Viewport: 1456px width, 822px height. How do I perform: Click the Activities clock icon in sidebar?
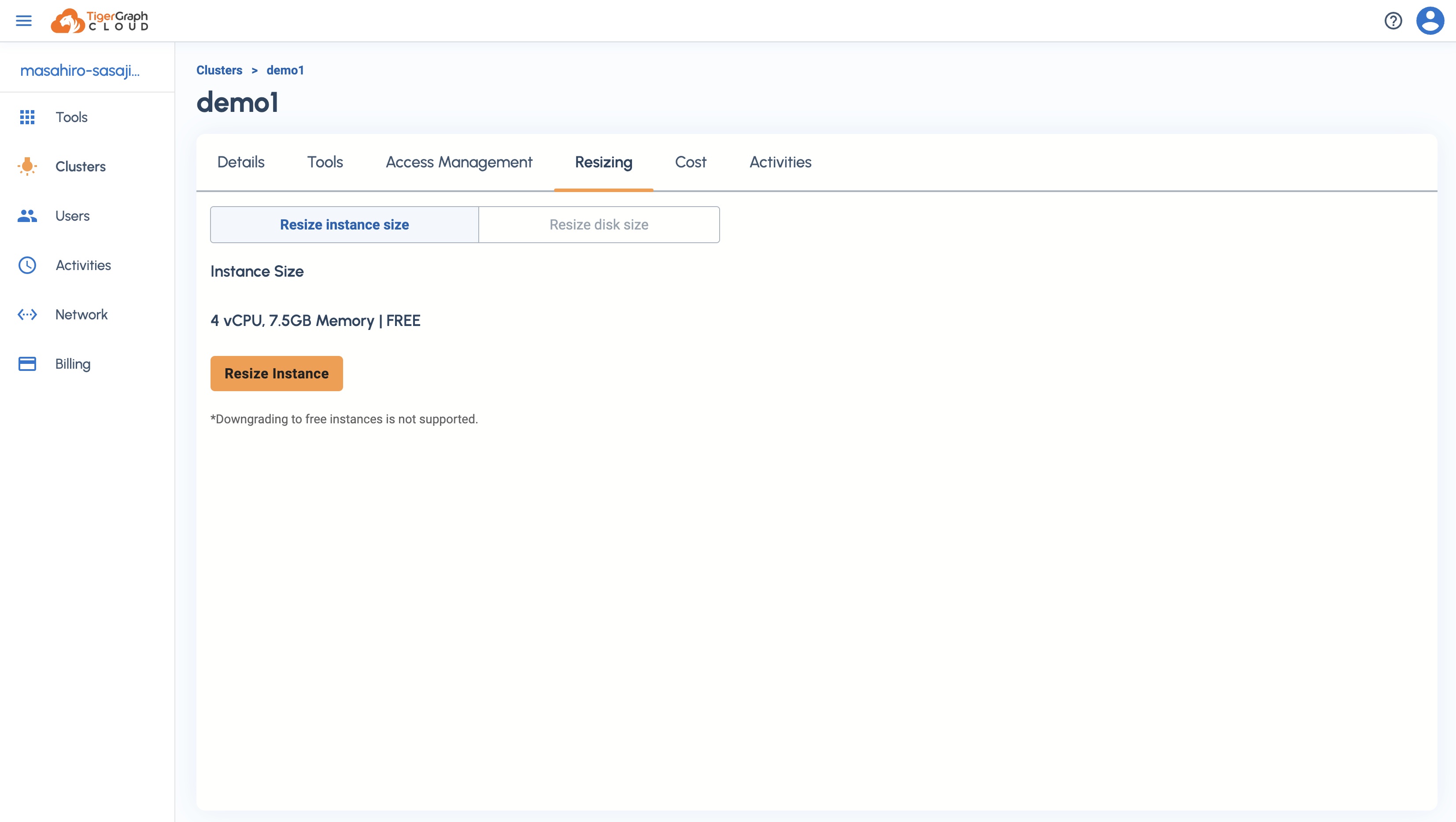point(27,265)
